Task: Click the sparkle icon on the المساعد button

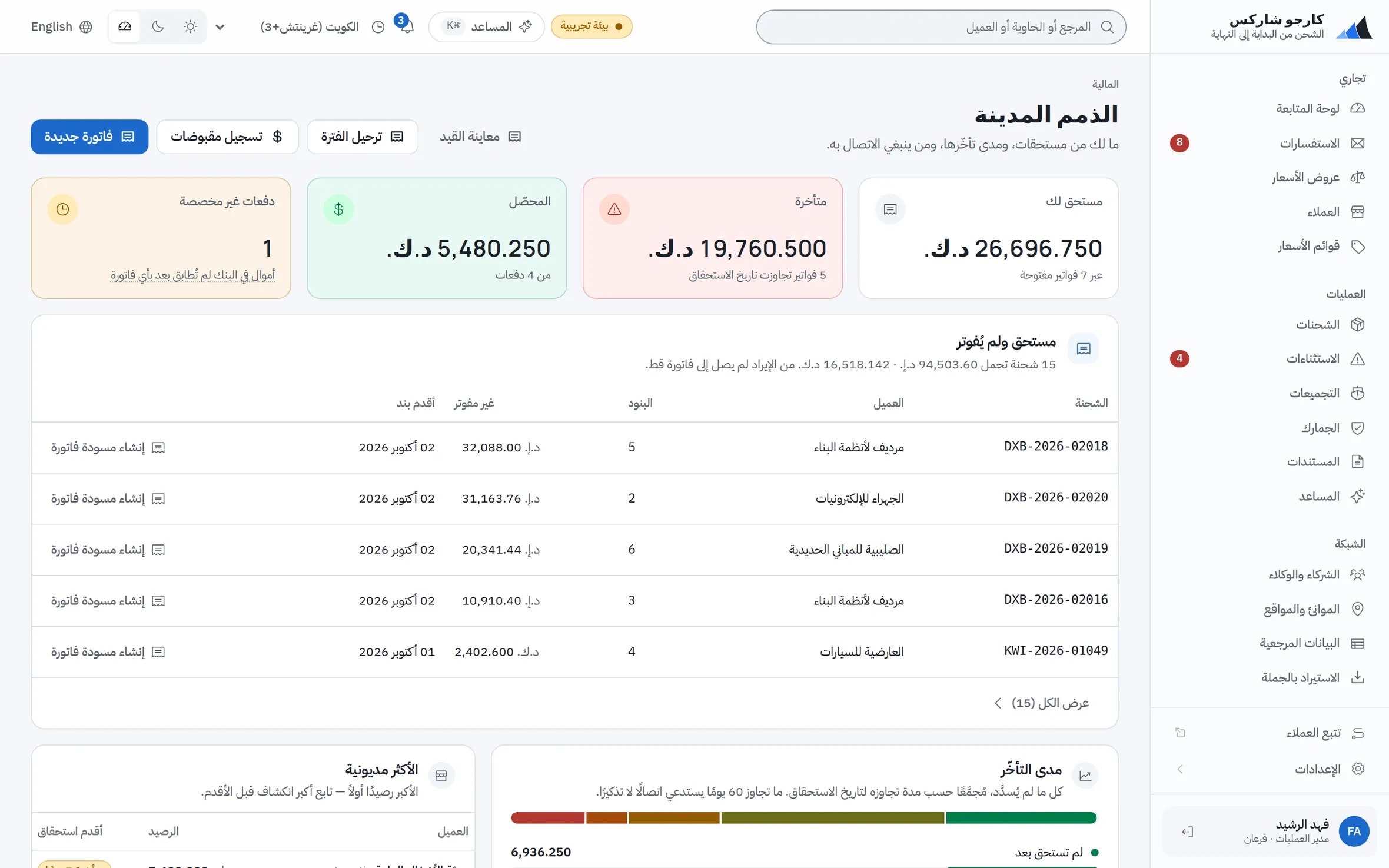Action: [x=526, y=26]
